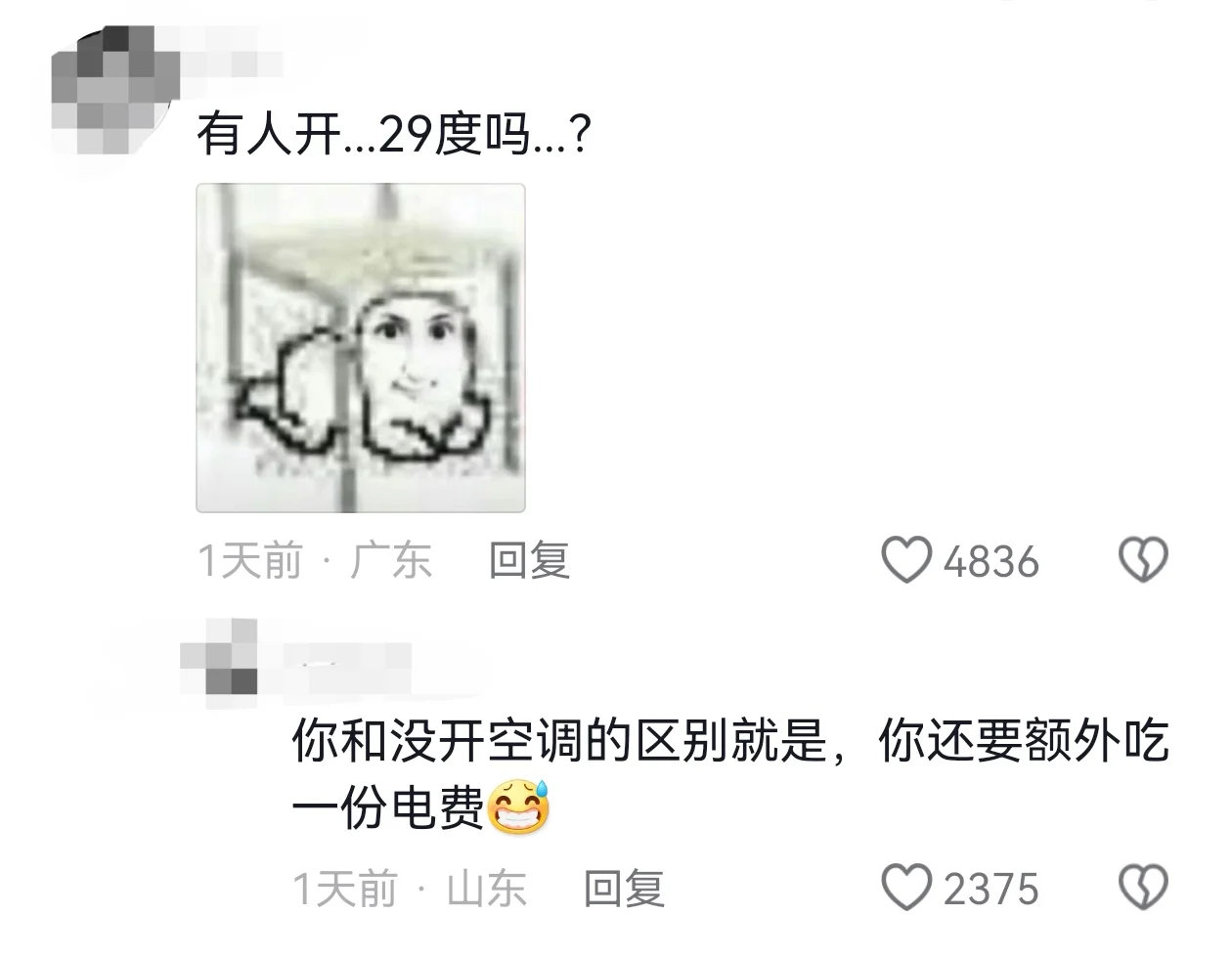This screenshot has width=1232, height=959.
Task: Tap the 1天前 timestamp on first comment
Action: pos(250,561)
